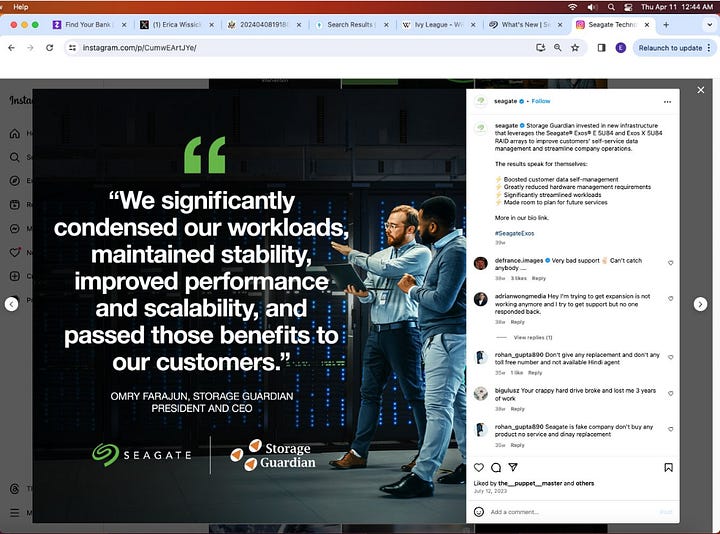Open Control Center in menu bar

coord(628,7)
